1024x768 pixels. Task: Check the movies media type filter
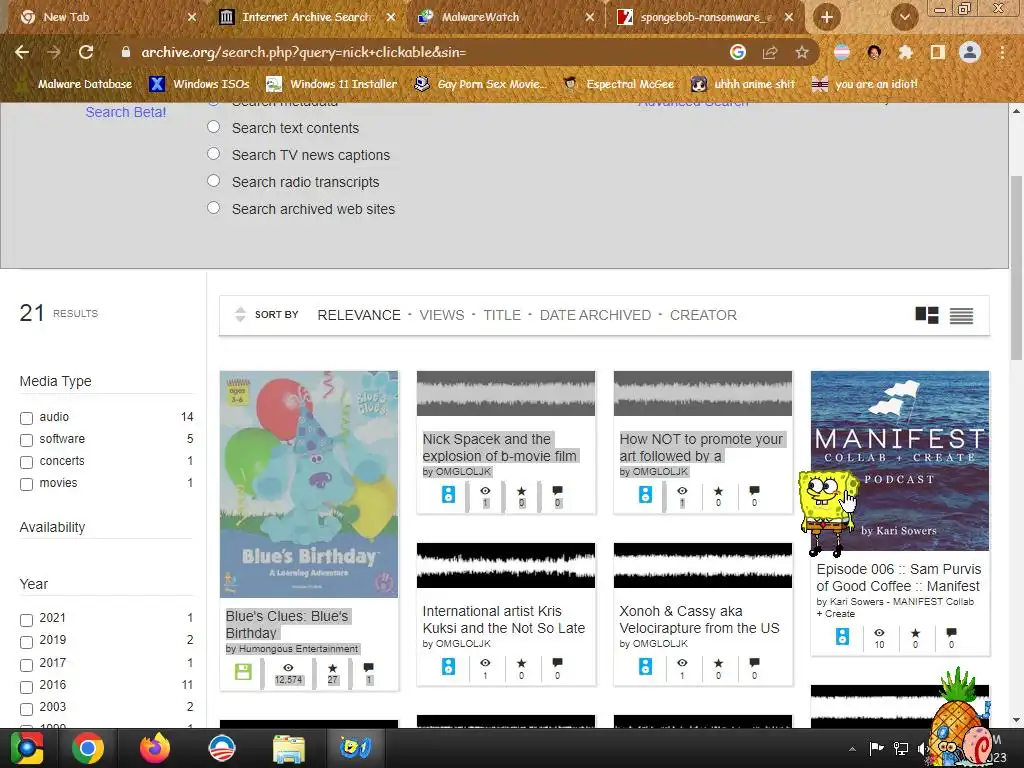tap(26, 485)
